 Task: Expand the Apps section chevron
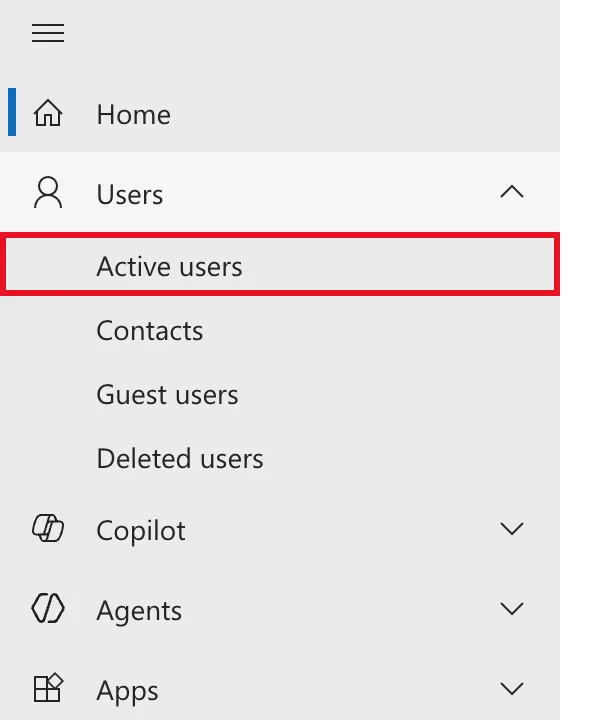point(511,688)
